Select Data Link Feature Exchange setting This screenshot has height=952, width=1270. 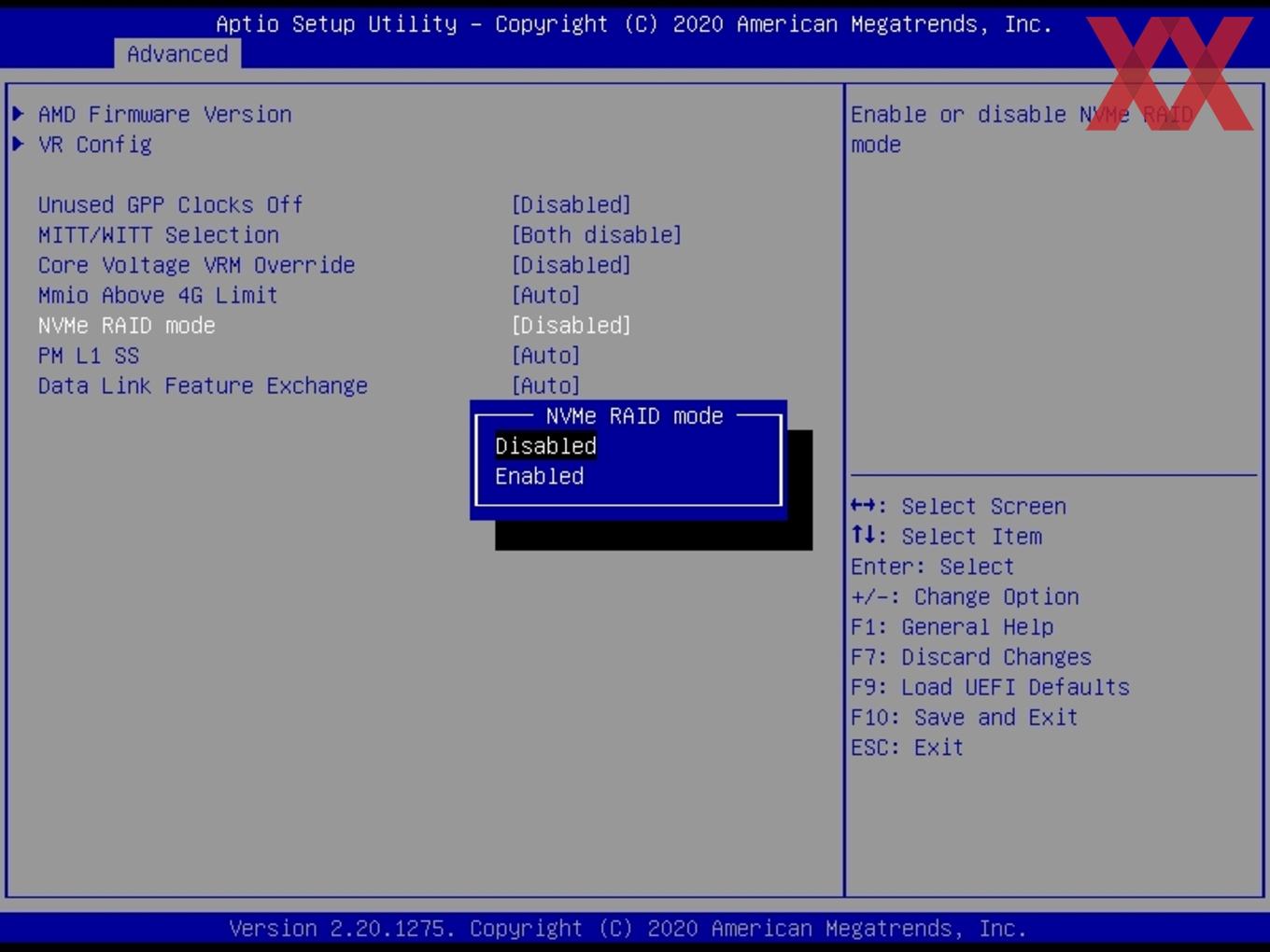(203, 385)
